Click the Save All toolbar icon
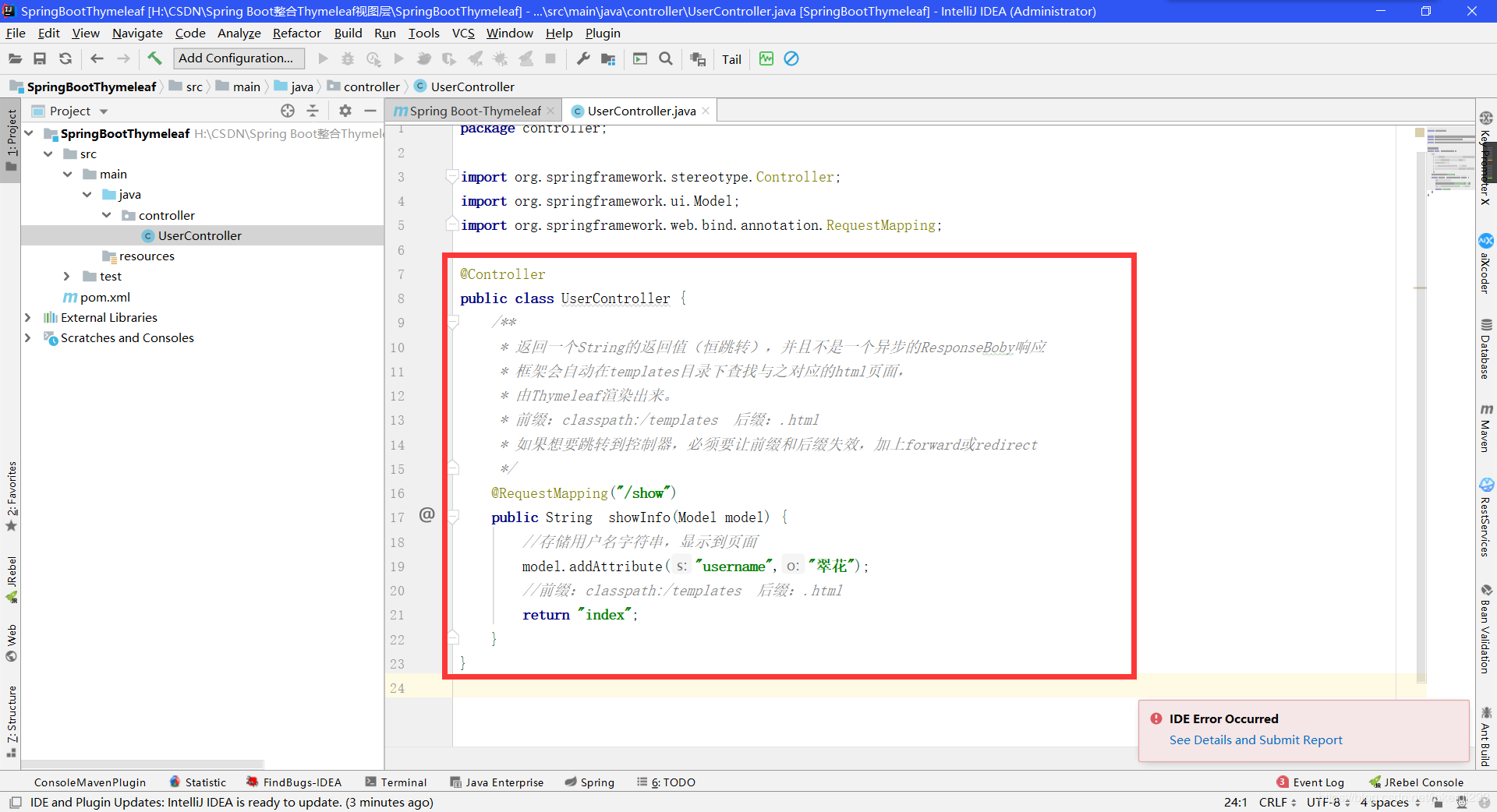The width and height of the screenshot is (1497, 812). [x=40, y=58]
